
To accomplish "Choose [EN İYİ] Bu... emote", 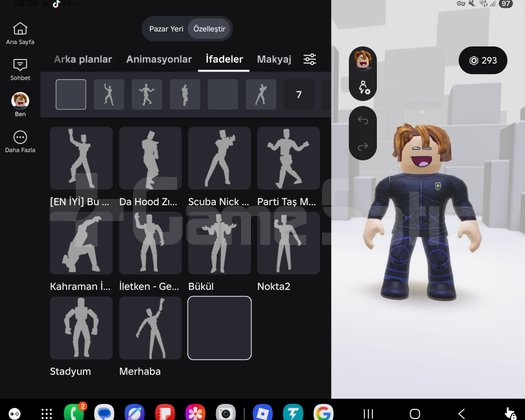I will tap(81, 158).
